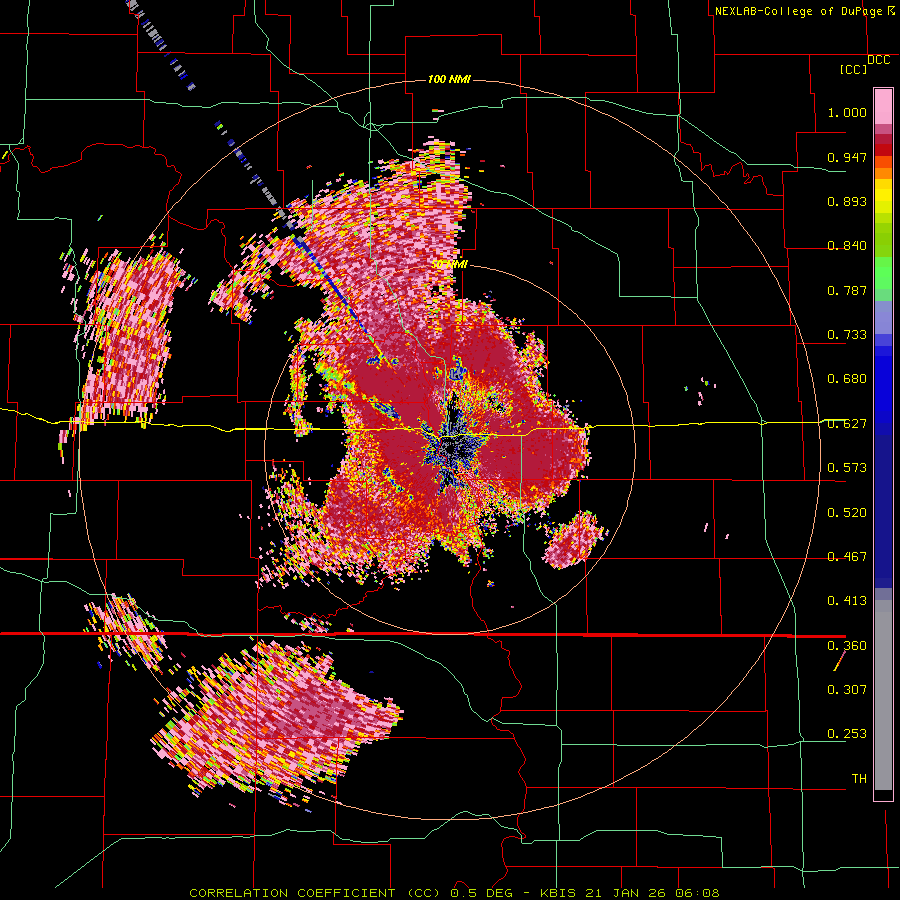Click the 0.413 scale value

click(x=847, y=601)
